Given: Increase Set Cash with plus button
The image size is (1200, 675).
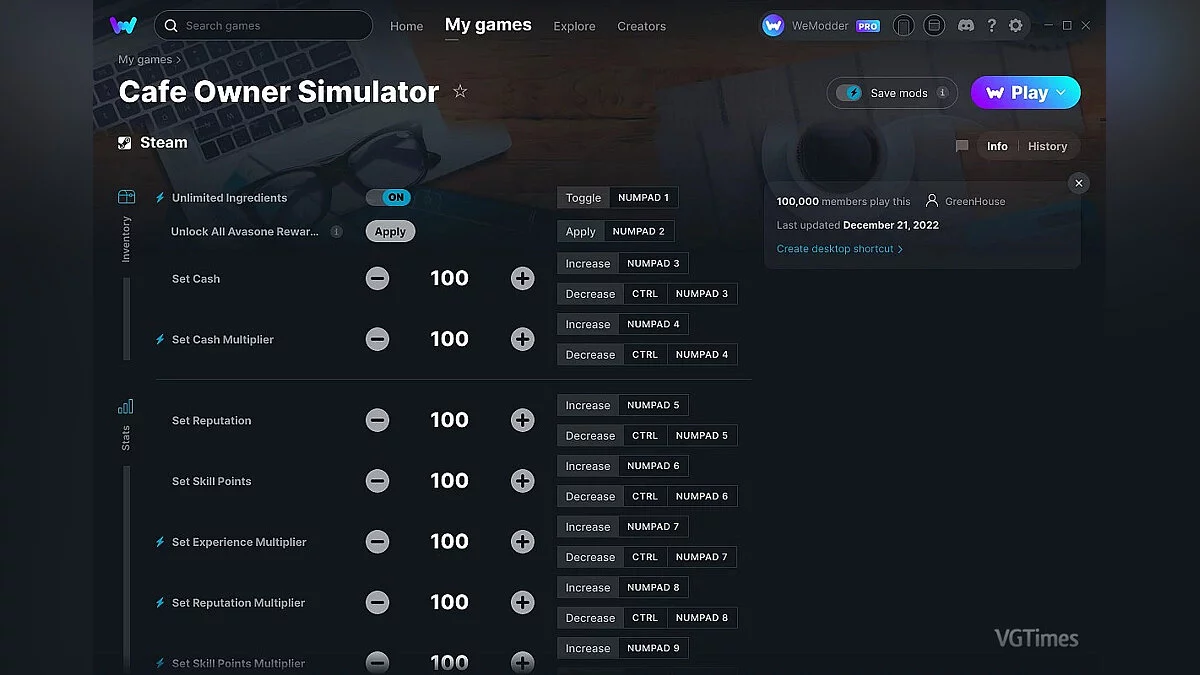Looking at the screenshot, I should [522, 279].
